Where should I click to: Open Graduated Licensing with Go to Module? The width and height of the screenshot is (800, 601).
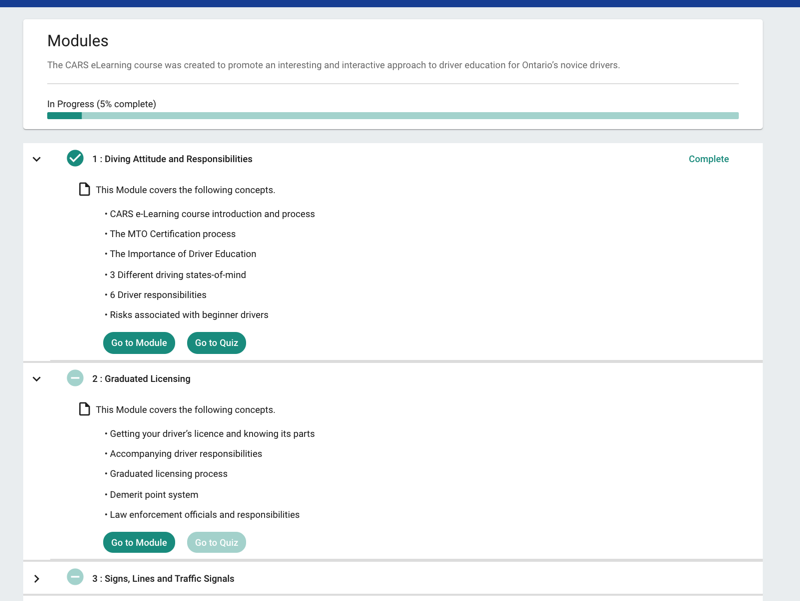point(139,542)
